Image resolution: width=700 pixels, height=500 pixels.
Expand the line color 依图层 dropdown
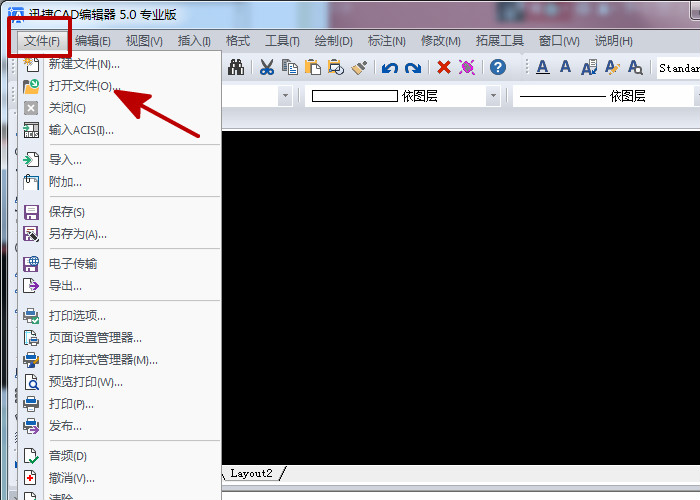point(493,96)
